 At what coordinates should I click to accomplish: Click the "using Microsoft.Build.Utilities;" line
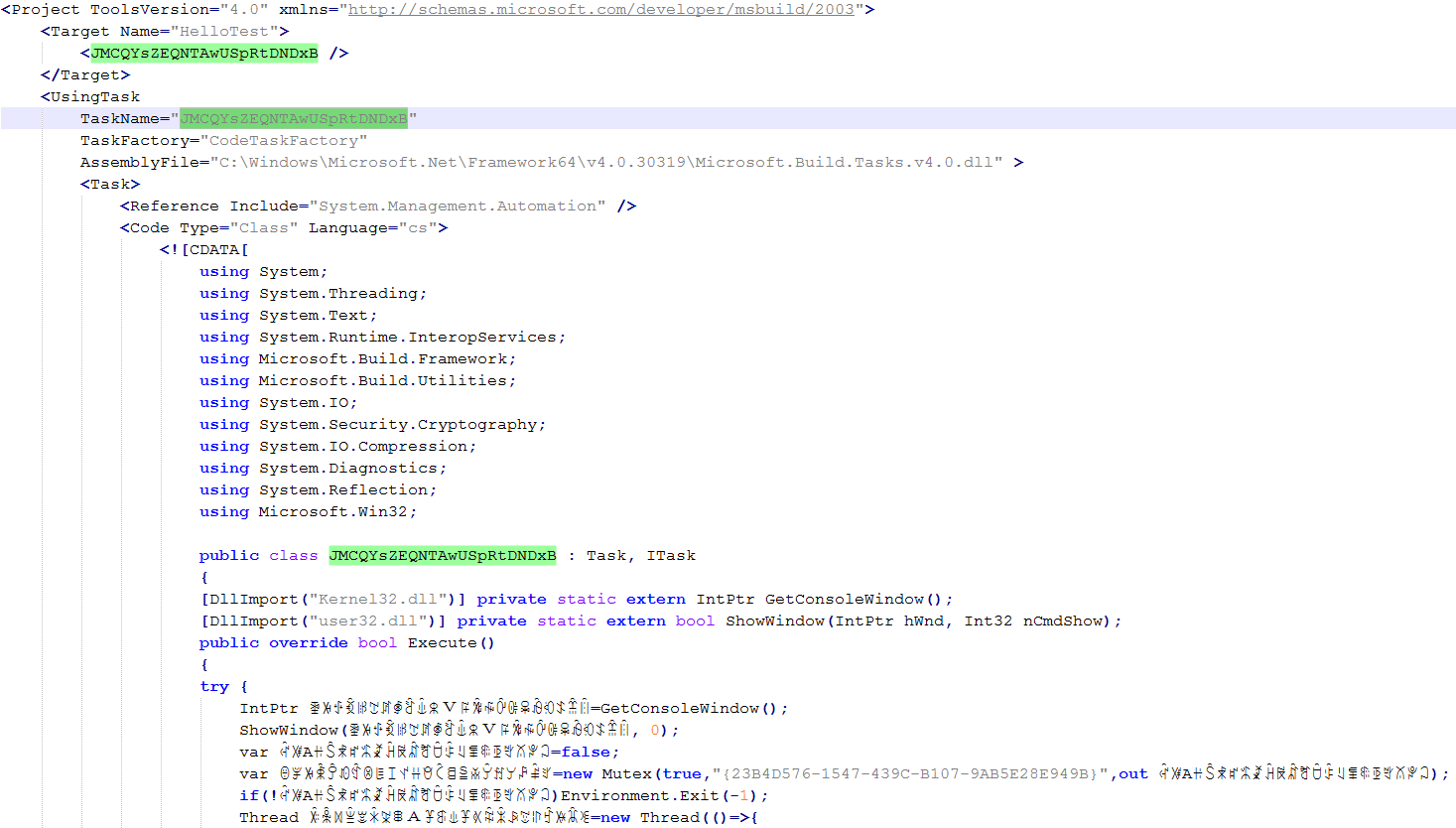pos(357,380)
